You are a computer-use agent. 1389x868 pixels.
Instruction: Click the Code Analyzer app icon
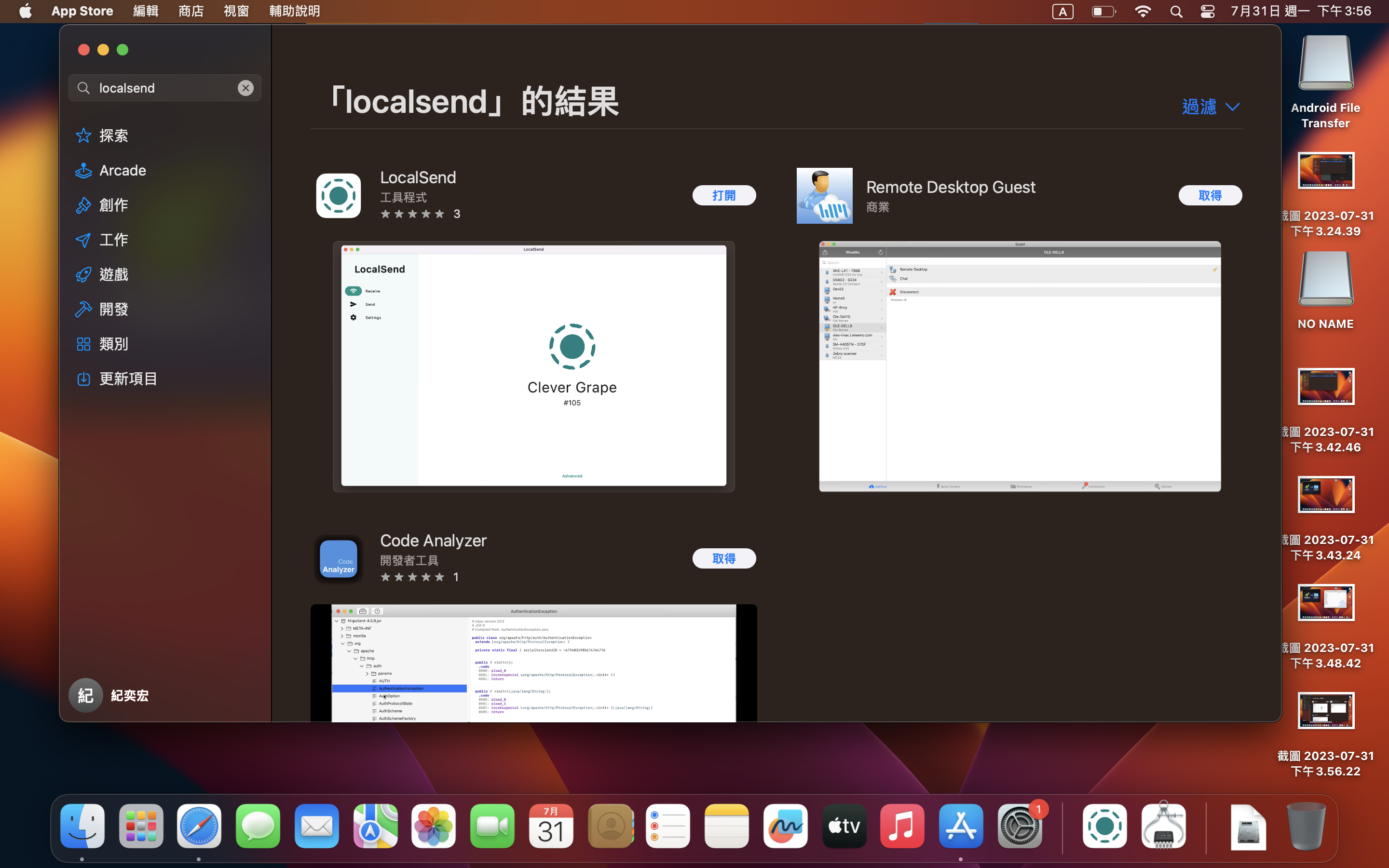pyautogui.click(x=339, y=558)
